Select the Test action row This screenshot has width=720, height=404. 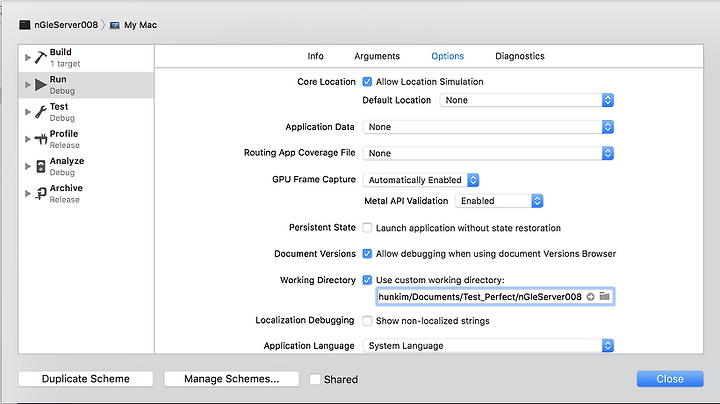86,112
